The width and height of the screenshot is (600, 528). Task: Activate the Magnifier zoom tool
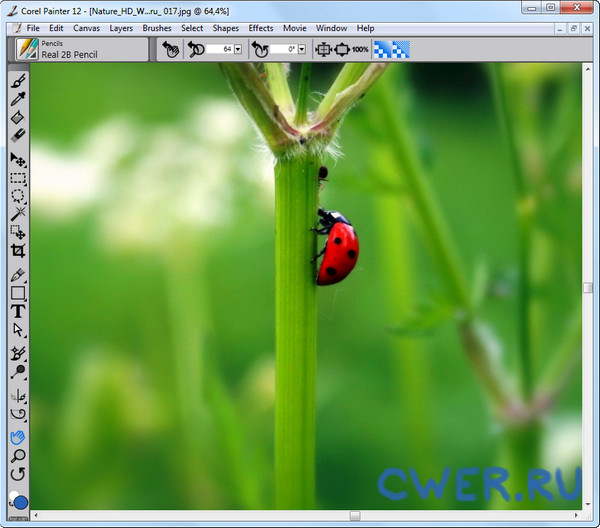(18, 456)
